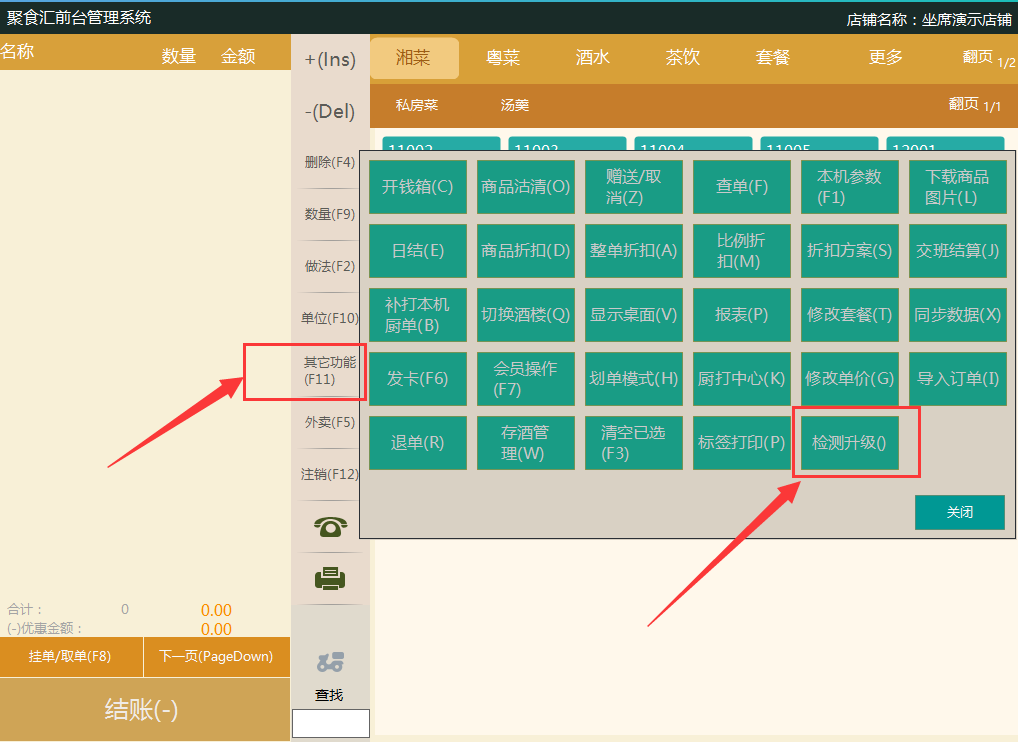Click 挂单/取单(F8) button

70,657
